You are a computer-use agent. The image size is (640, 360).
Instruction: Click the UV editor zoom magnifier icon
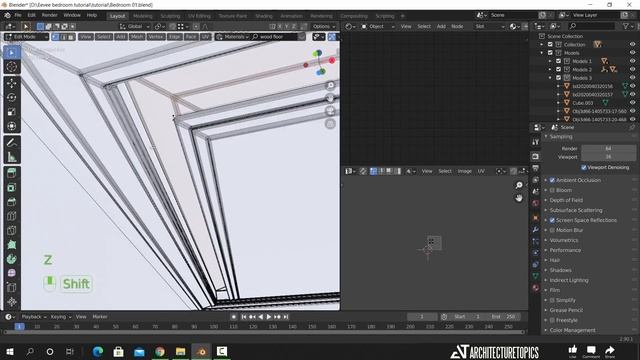519,185
